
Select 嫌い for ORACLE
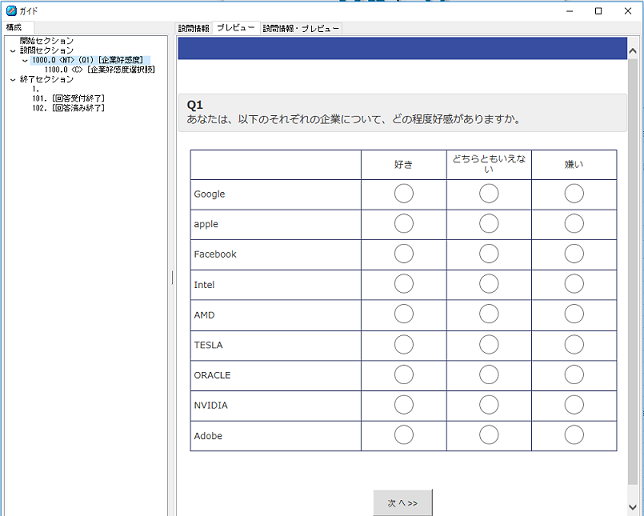[574, 375]
